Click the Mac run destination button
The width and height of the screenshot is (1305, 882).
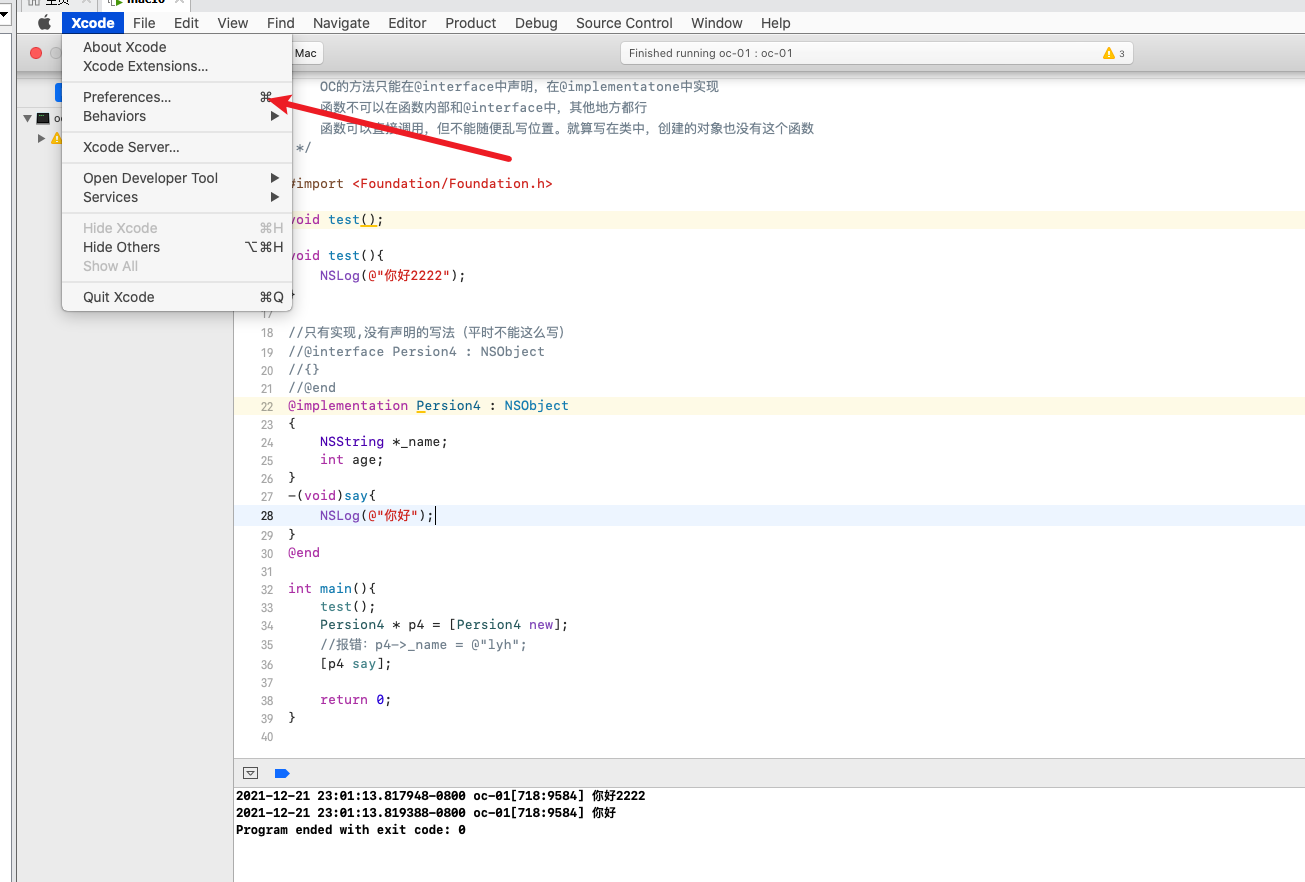306,53
